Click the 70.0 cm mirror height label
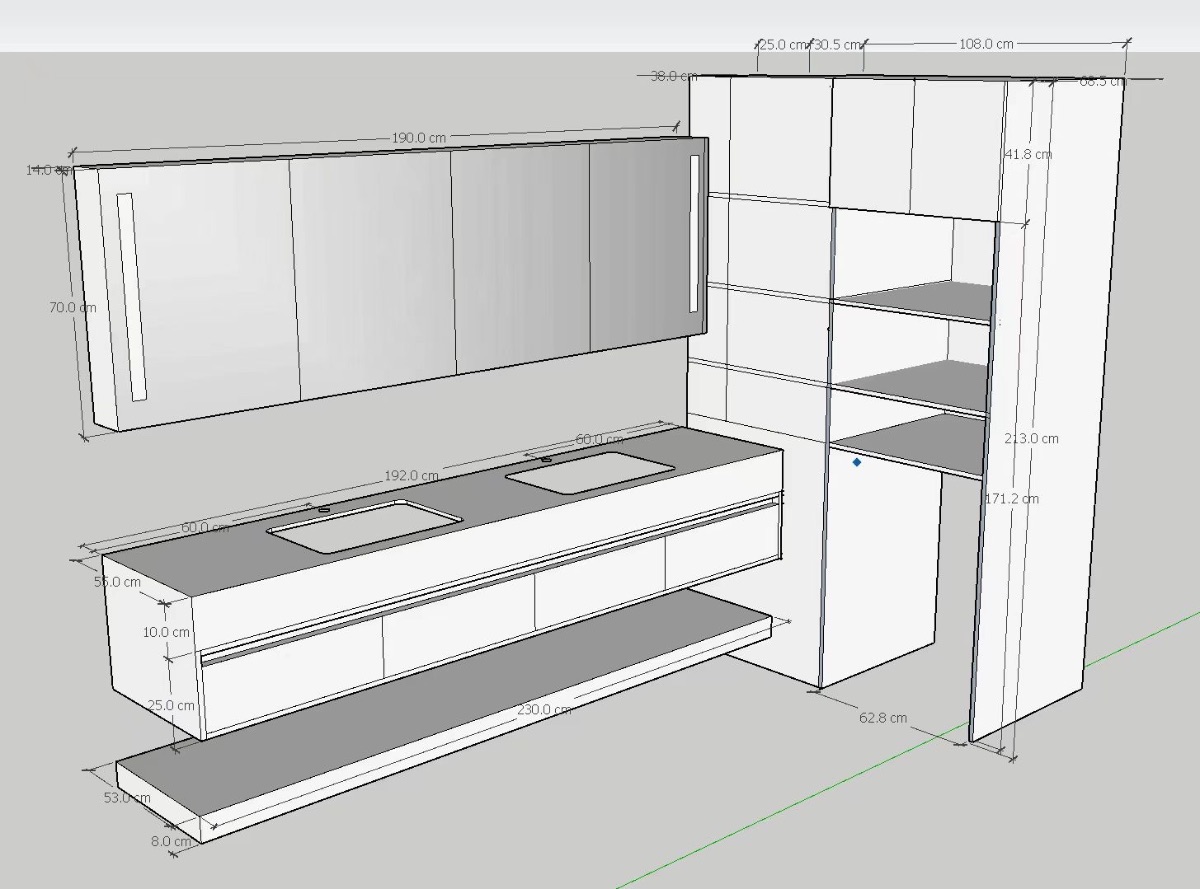 [72, 307]
